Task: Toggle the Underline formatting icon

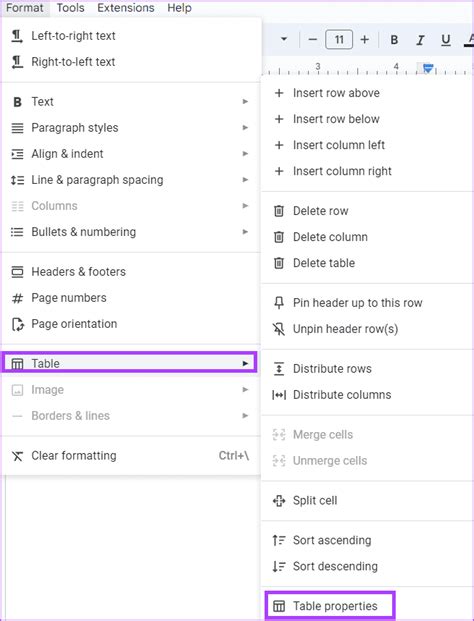Action: (x=446, y=40)
